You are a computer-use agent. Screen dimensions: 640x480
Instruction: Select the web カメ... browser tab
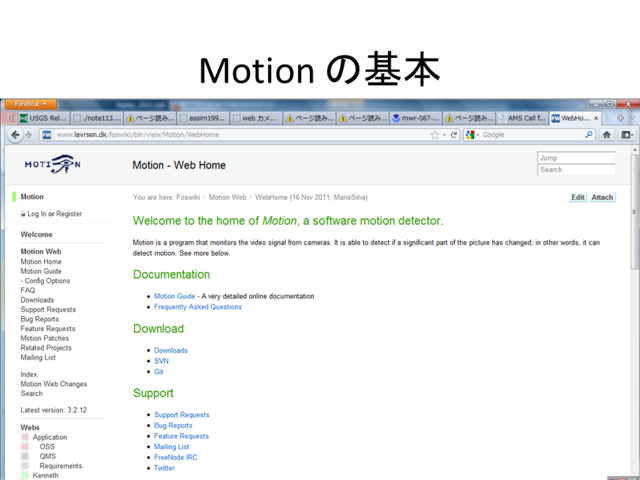(x=256, y=118)
